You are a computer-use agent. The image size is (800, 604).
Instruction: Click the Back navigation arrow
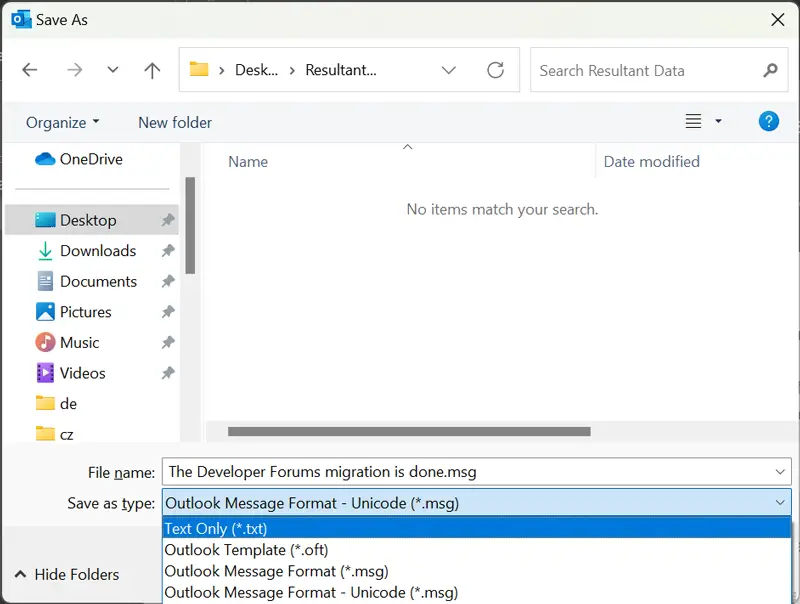coord(30,70)
